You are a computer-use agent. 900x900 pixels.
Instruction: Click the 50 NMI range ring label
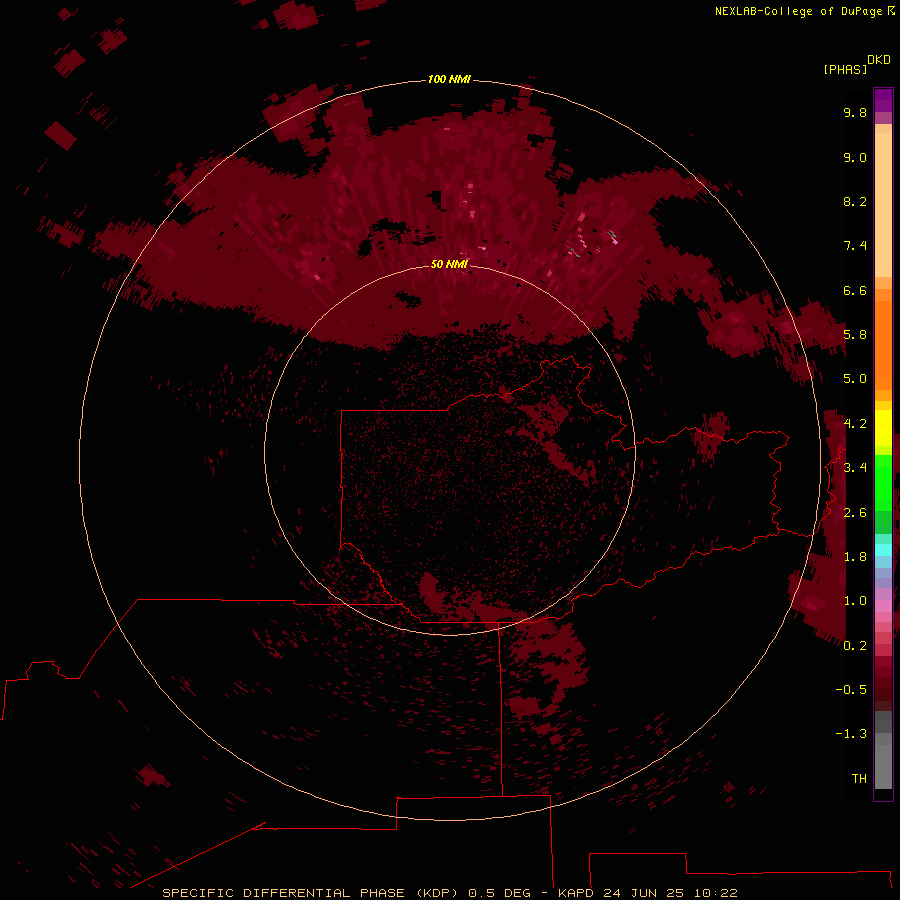coord(449,264)
